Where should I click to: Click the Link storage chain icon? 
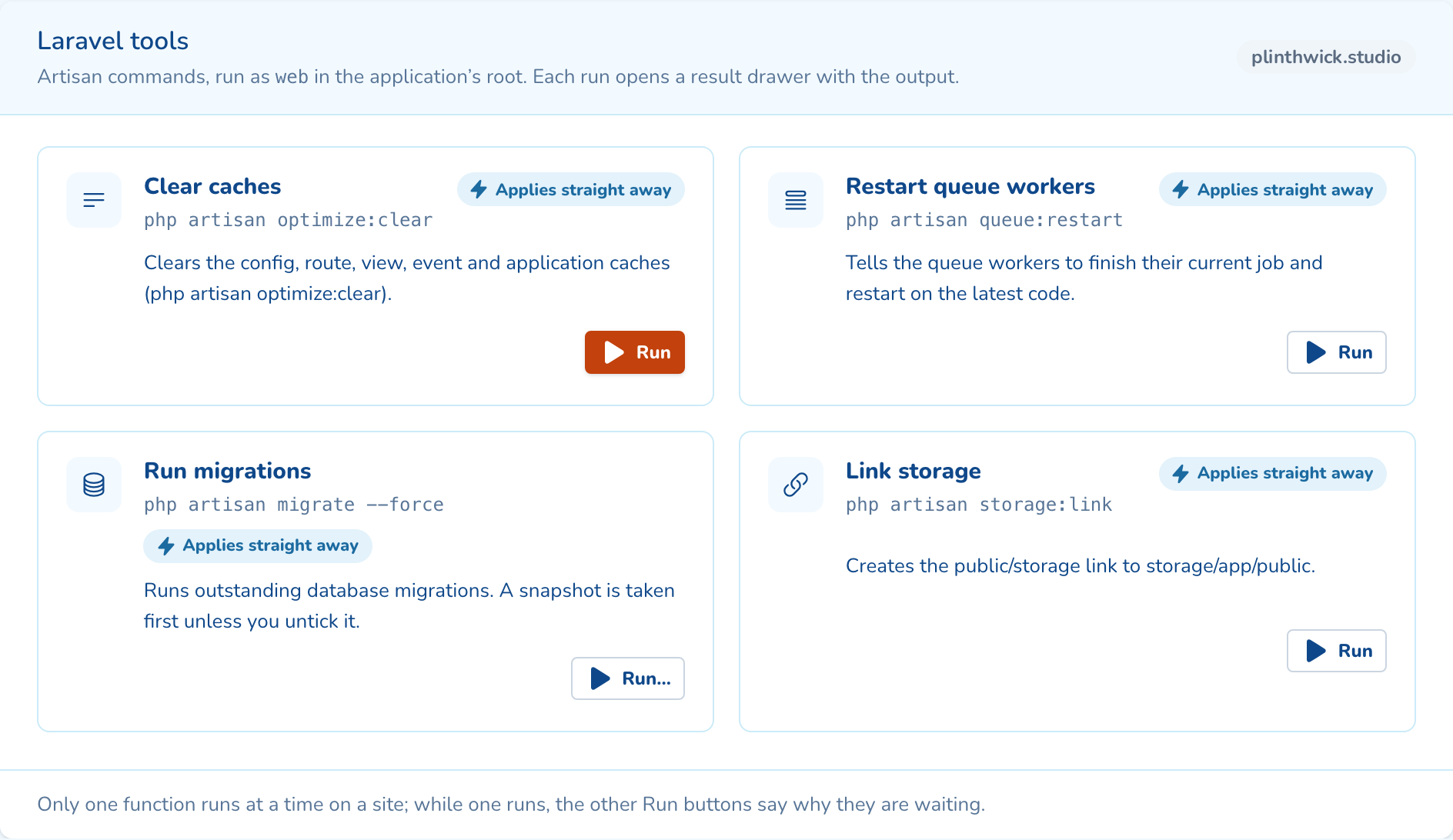tap(796, 485)
